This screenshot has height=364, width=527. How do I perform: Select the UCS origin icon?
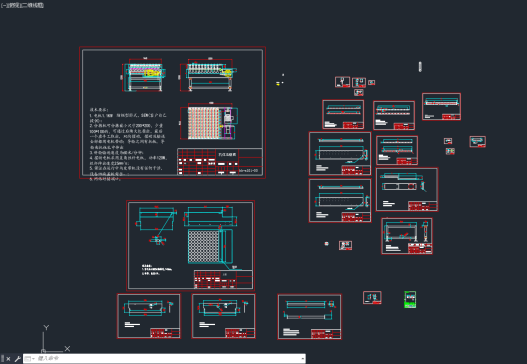coord(43,351)
